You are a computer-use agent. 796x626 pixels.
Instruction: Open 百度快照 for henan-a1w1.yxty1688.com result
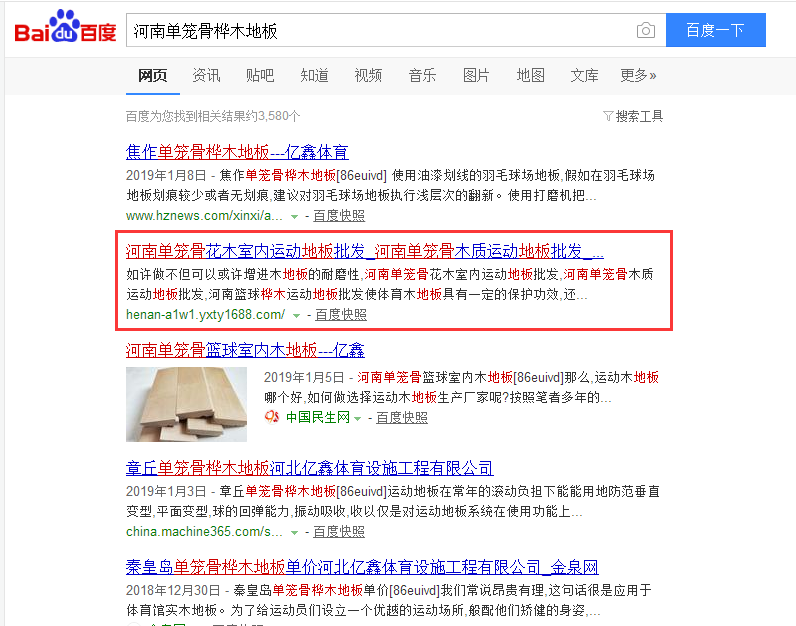click(341, 315)
